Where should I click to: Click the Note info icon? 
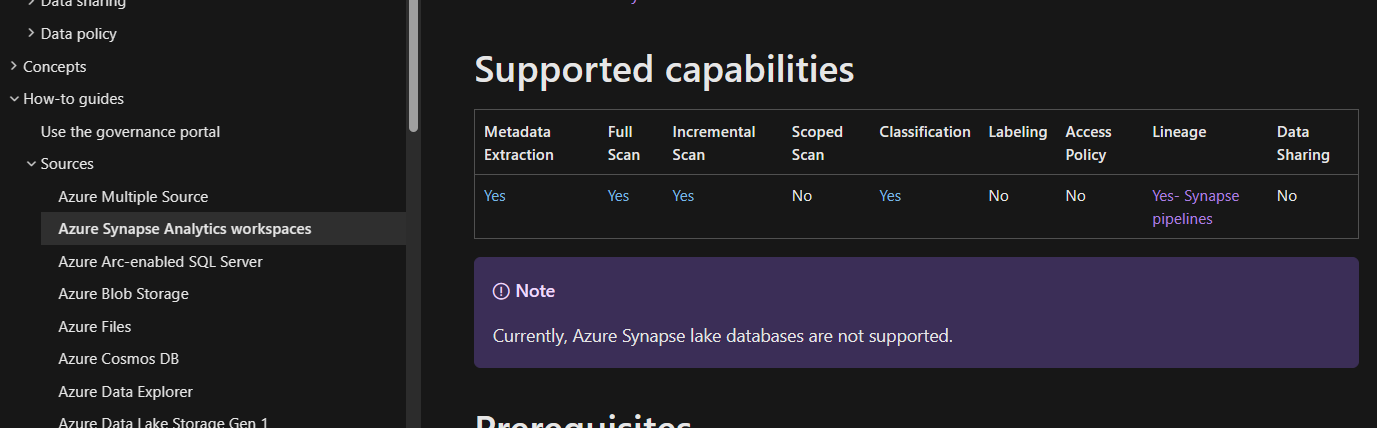coord(501,291)
